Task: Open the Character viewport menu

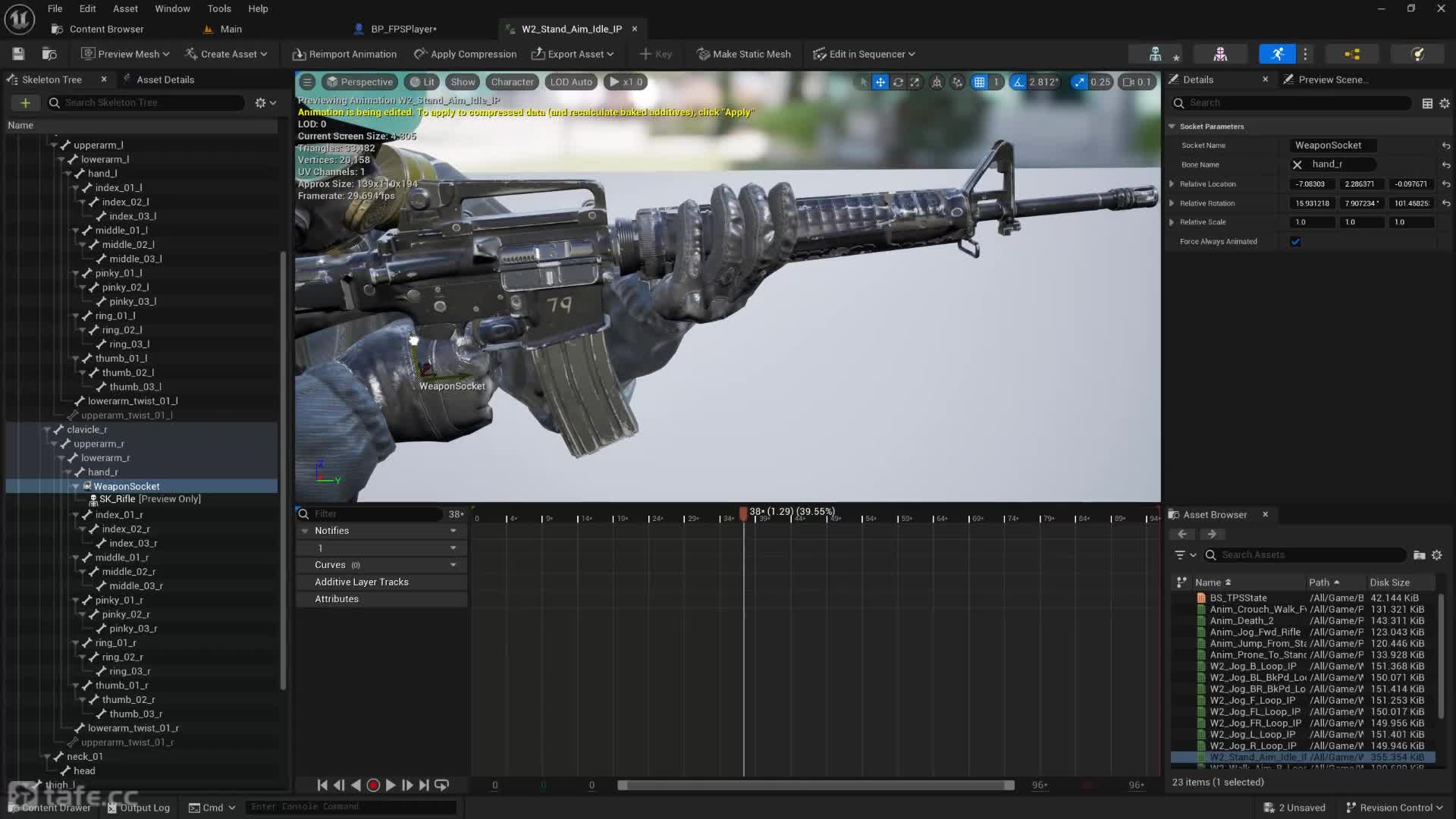Action: point(512,82)
